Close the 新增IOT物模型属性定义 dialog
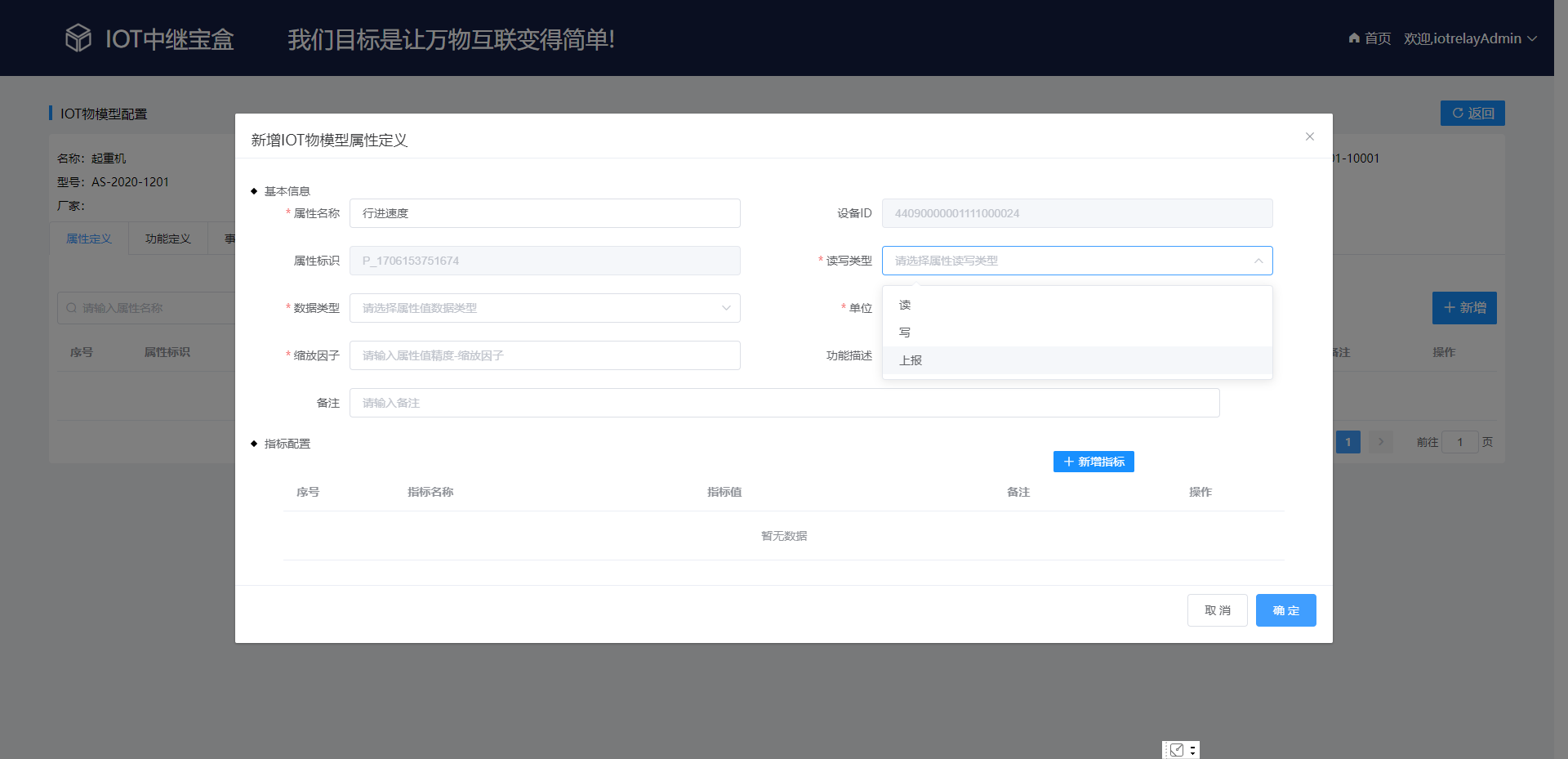 point(1310,136)
